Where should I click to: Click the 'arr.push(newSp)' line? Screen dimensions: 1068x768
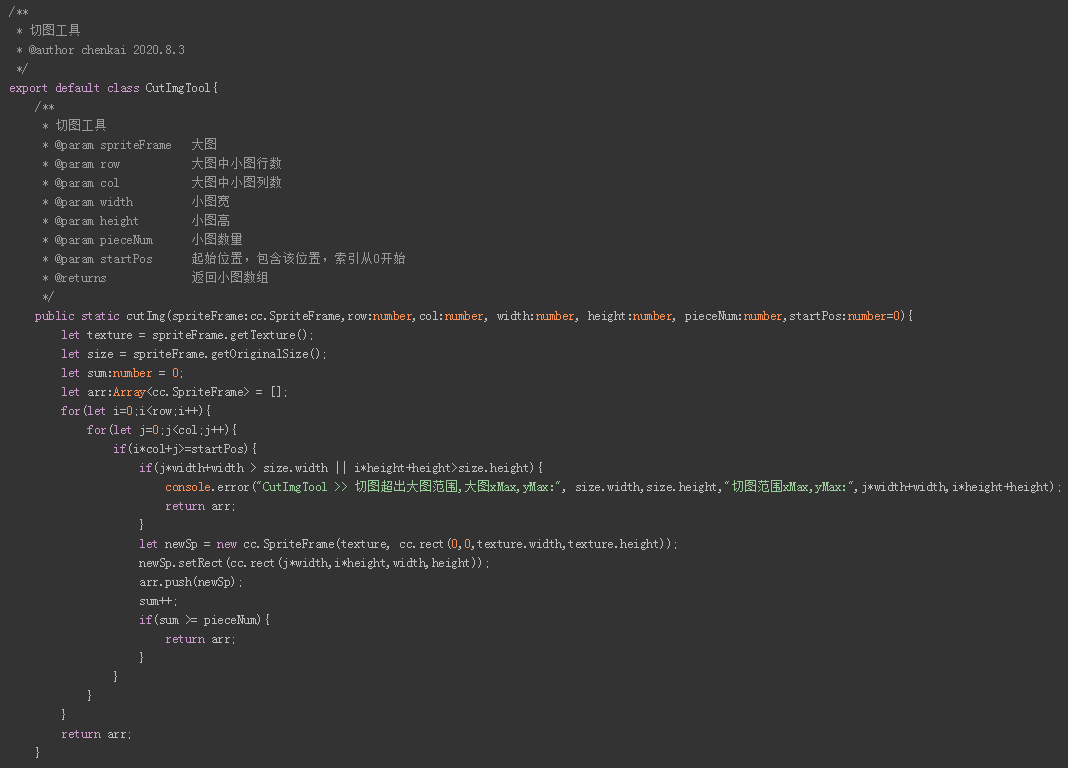click(x=191, y=582)
